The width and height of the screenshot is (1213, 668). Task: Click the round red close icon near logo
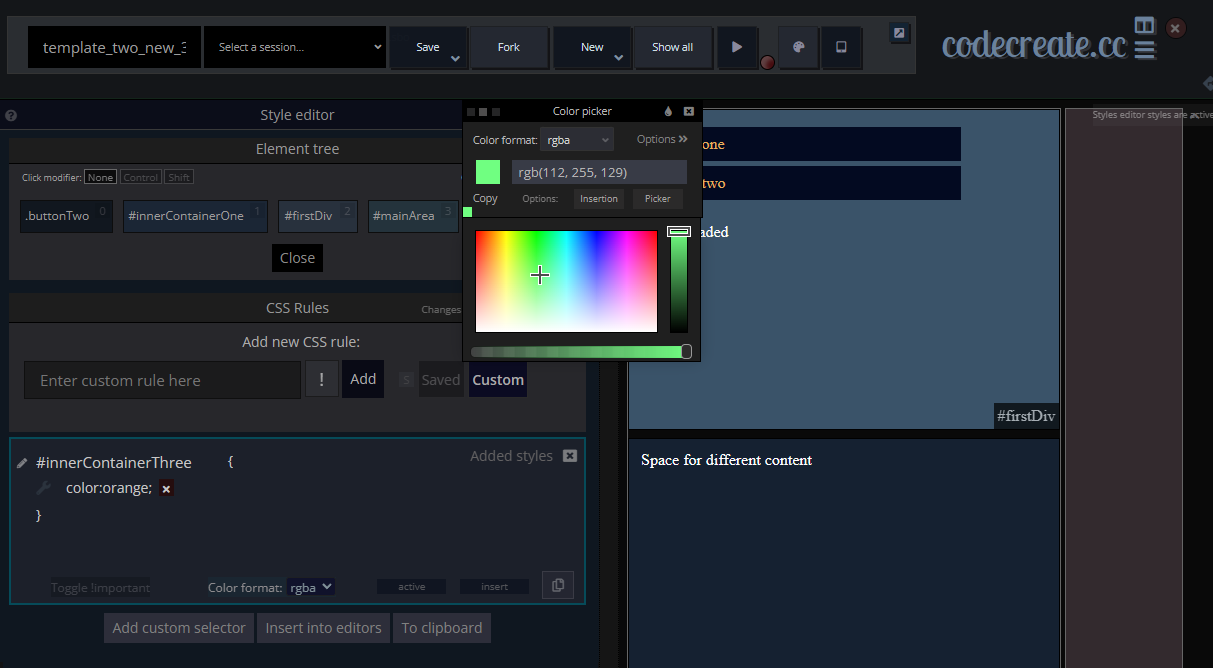[x=1176, y=28]
